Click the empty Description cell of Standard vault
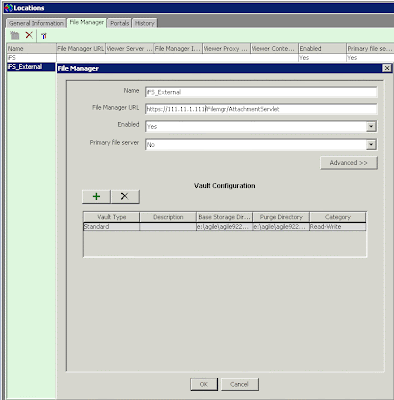 [168, 227]
